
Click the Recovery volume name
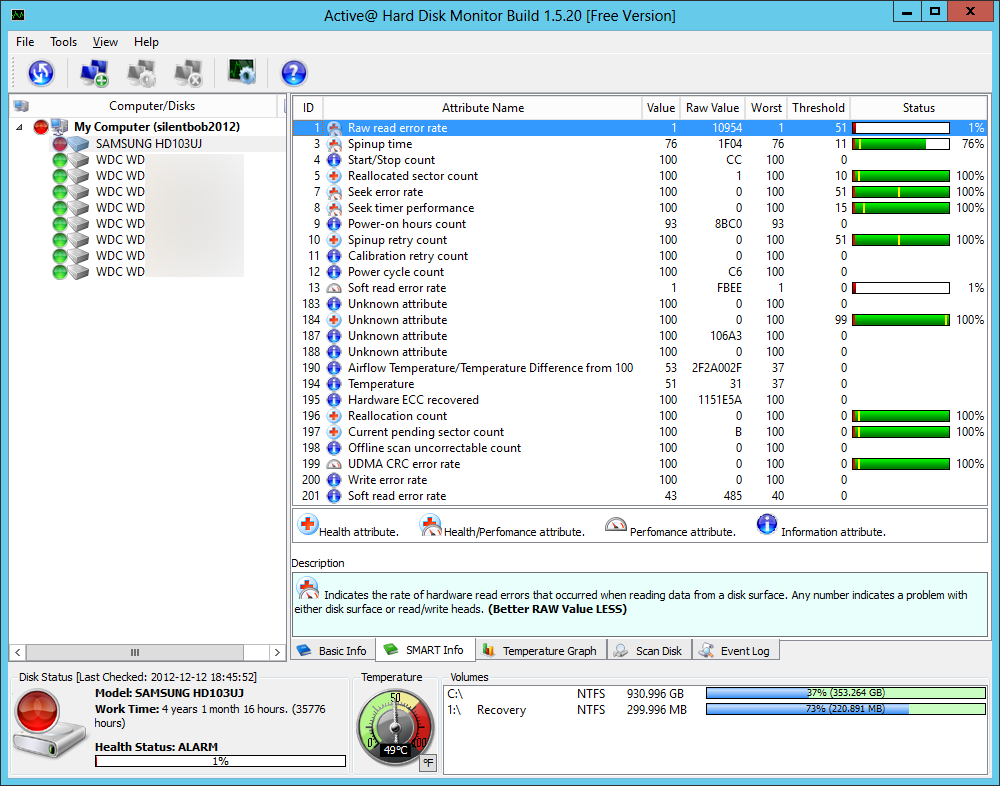501,709
